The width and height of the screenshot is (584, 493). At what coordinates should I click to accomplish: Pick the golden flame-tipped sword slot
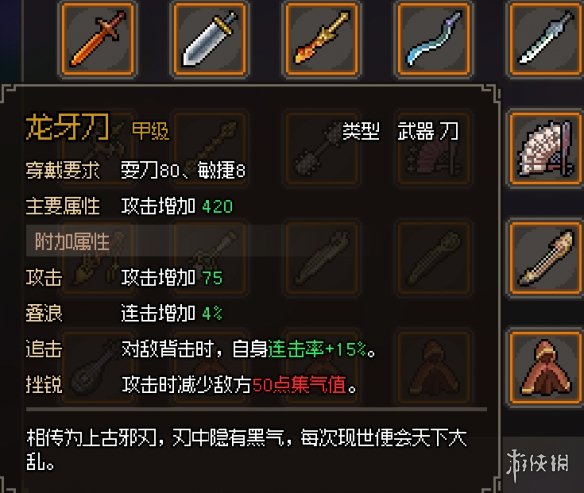coord(322,39)
